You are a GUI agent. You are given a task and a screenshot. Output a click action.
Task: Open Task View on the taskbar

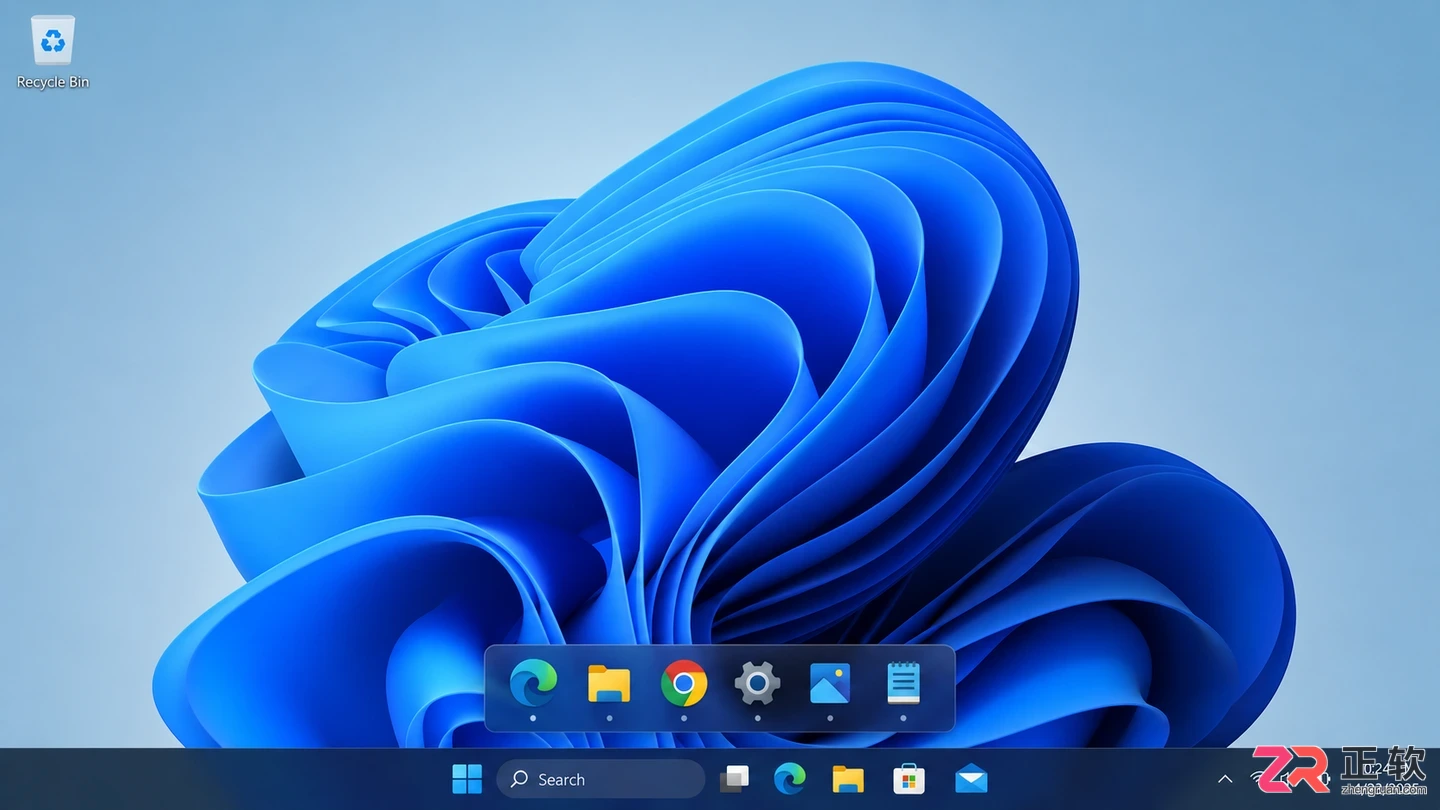tap(735, 779)
